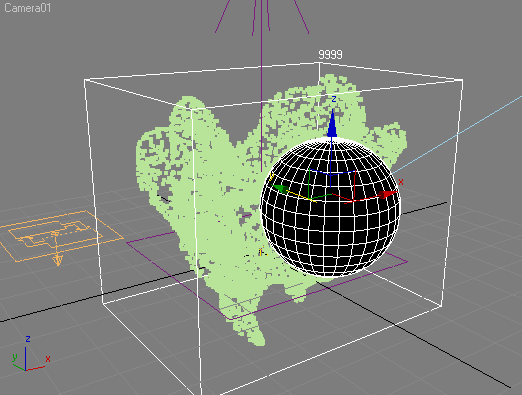This screenshot has width=522, height=395.
Task: Open the Camera01 viewport label menu
Action: coord(27,8)
